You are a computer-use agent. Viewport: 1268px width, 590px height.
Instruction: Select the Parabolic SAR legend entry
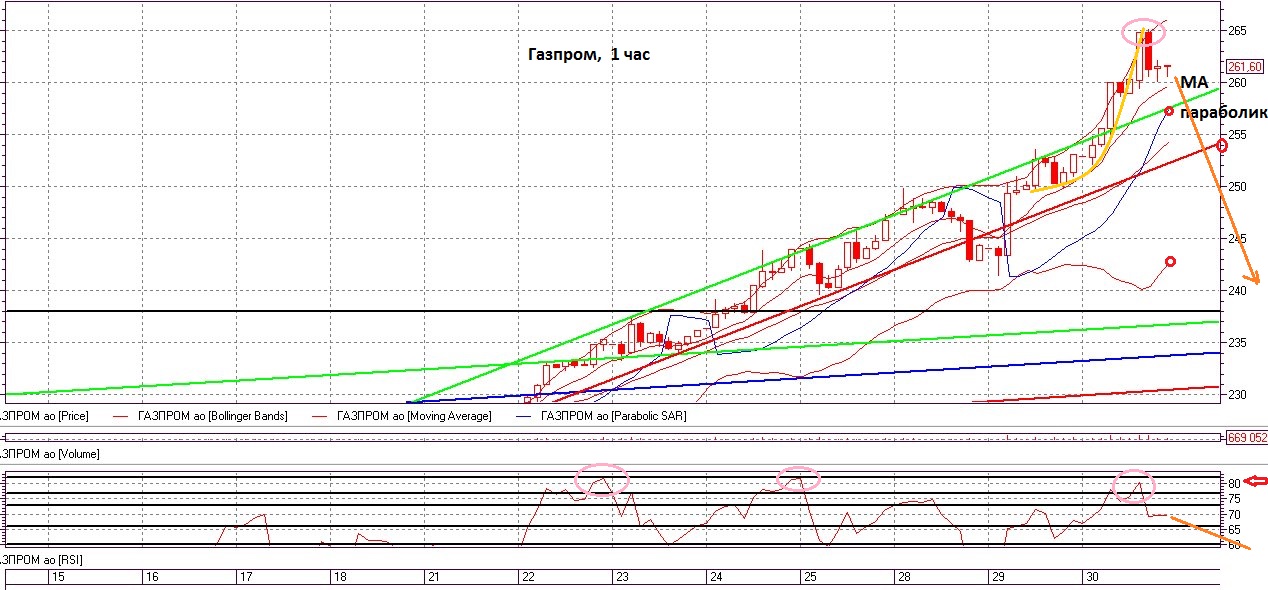tap(613, 415)
